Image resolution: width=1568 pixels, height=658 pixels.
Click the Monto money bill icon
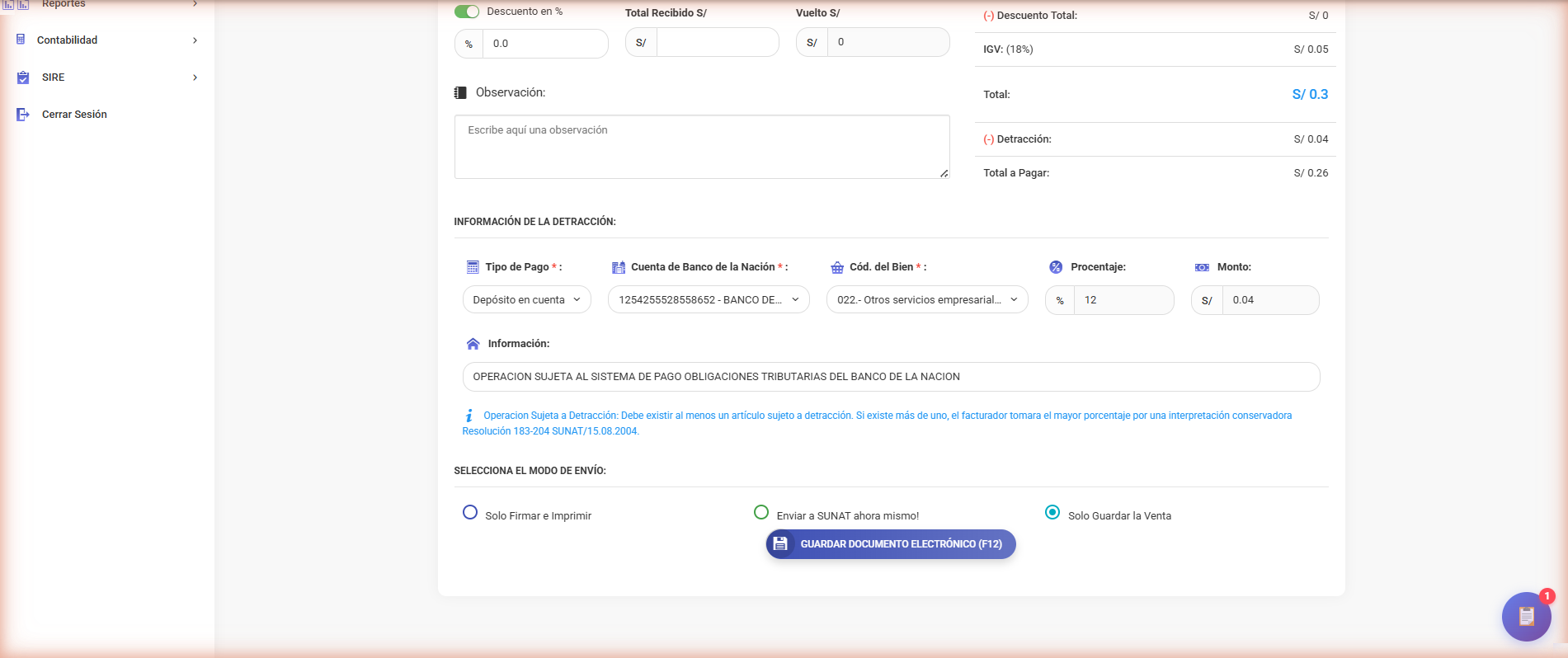(x=1202, y=267)
